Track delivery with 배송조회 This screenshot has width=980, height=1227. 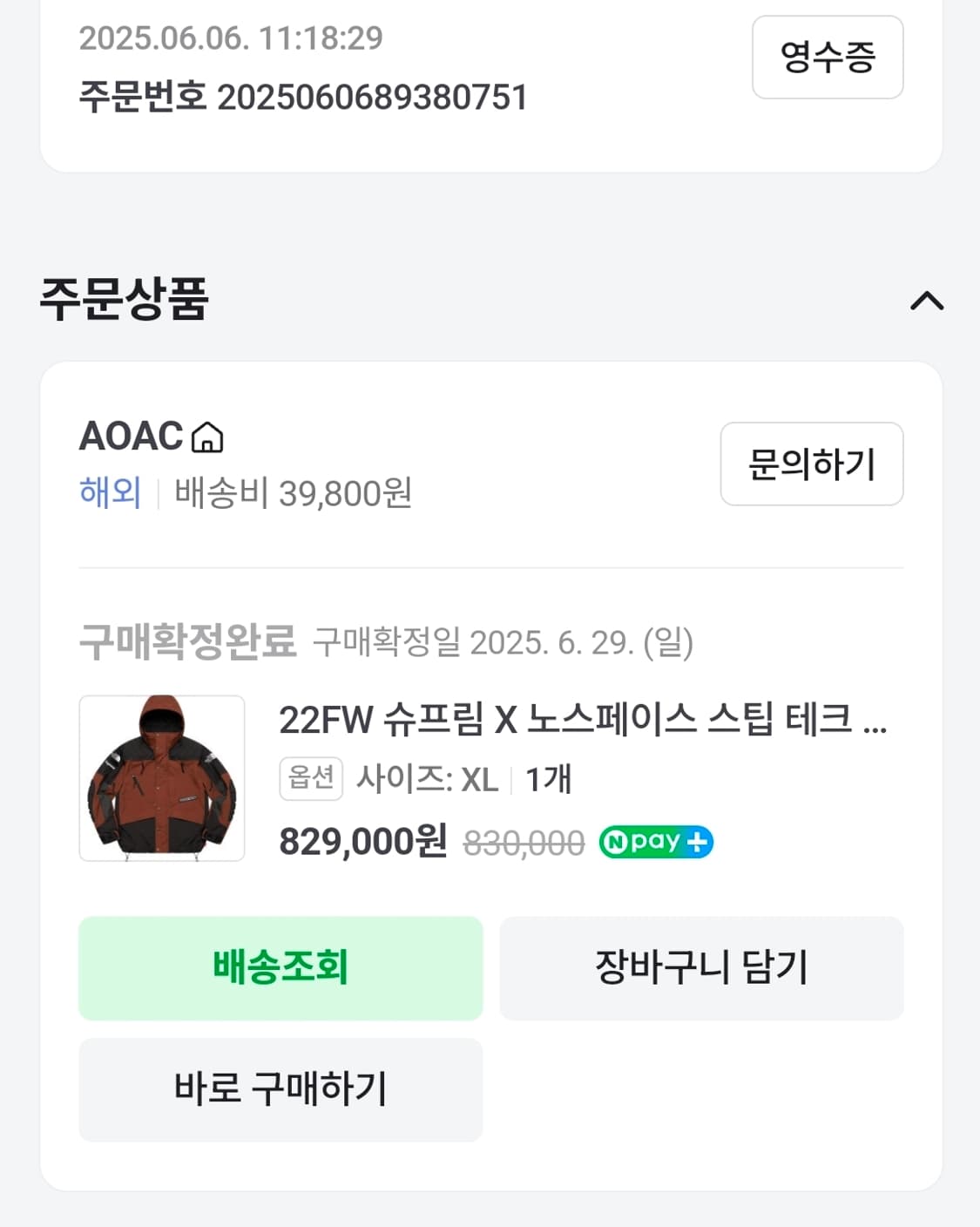tap(280, 967)
